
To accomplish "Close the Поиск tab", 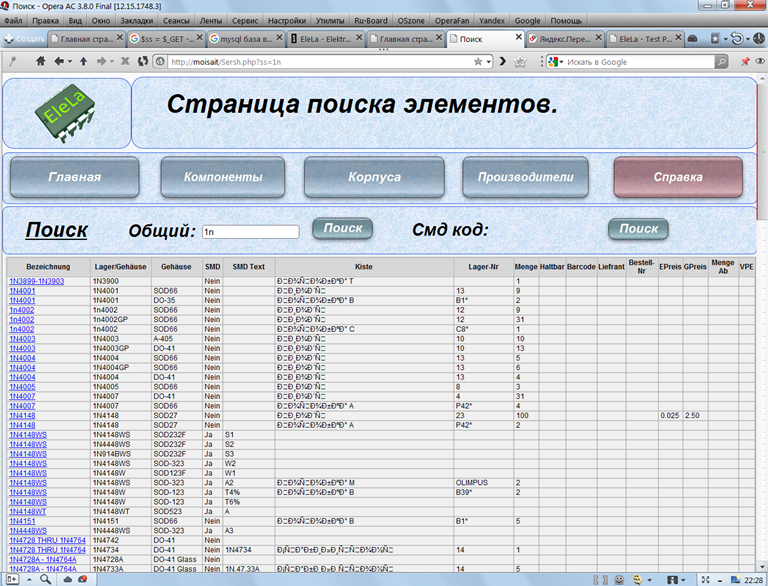I will pyautogui.click(x=519, y=37).
